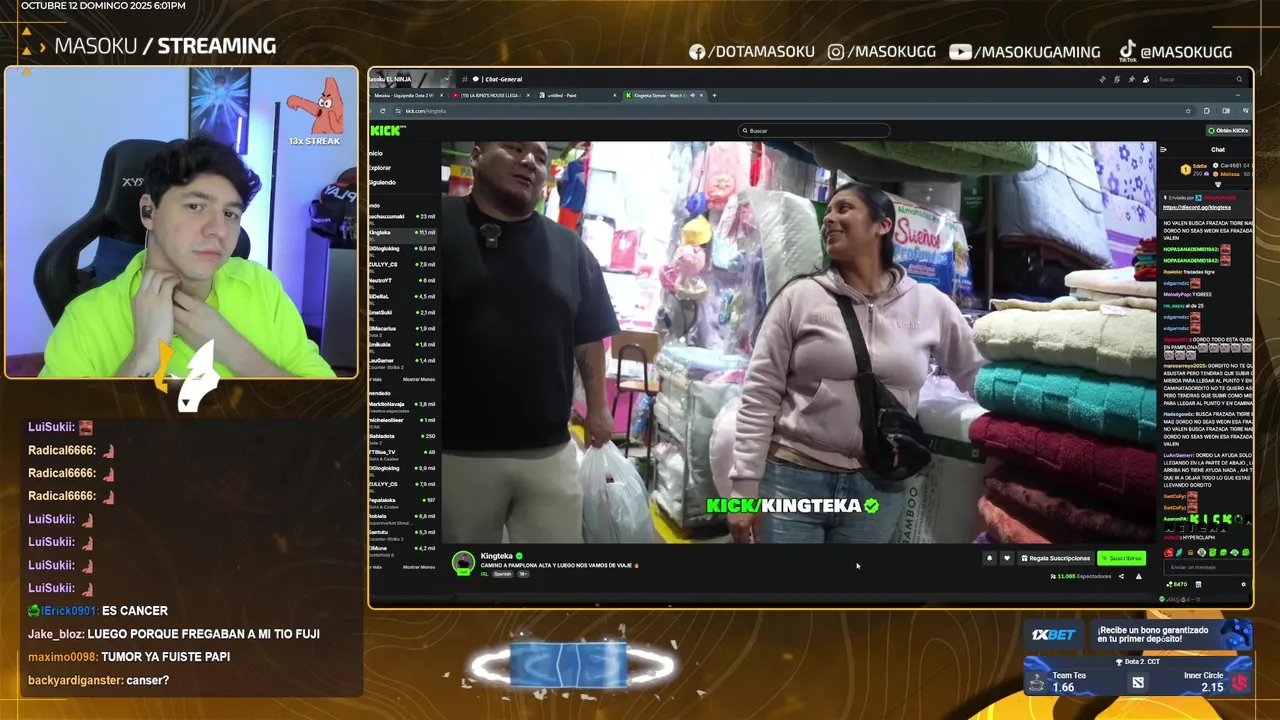Click the Obtén KICKs button
This screenshot has height=720, width=1280.
pyautogui.click(x=1228, y=130)
